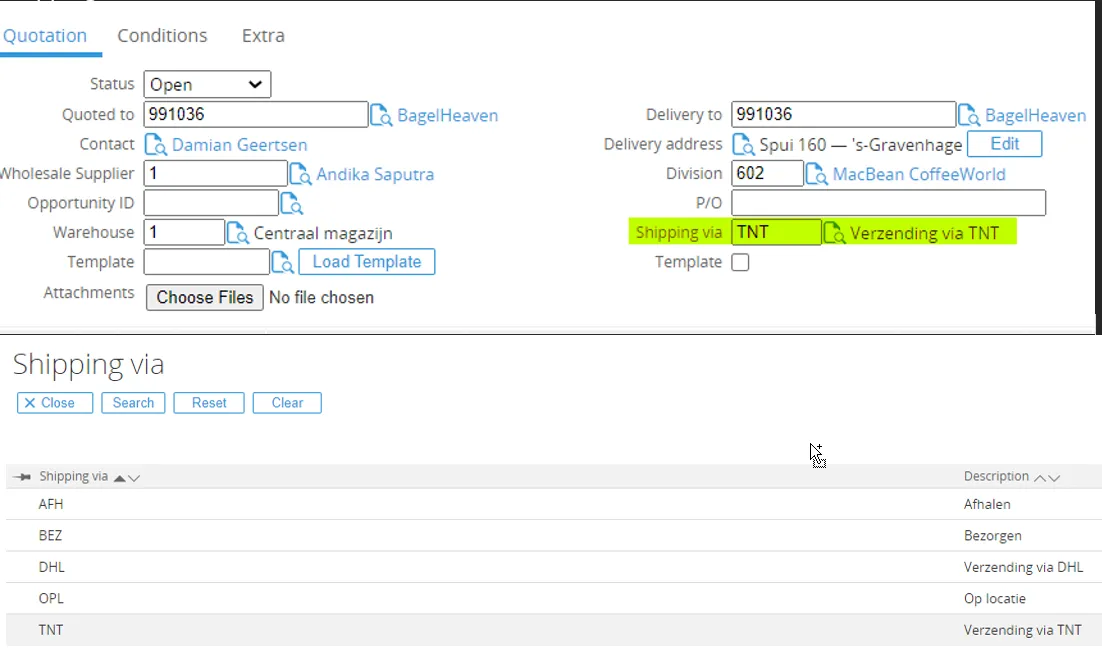Open the Extra tab

(x=261, y=35)
